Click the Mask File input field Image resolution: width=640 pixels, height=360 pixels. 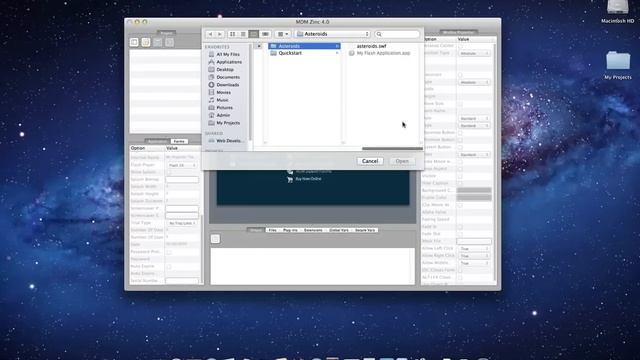tap(474, 242)
